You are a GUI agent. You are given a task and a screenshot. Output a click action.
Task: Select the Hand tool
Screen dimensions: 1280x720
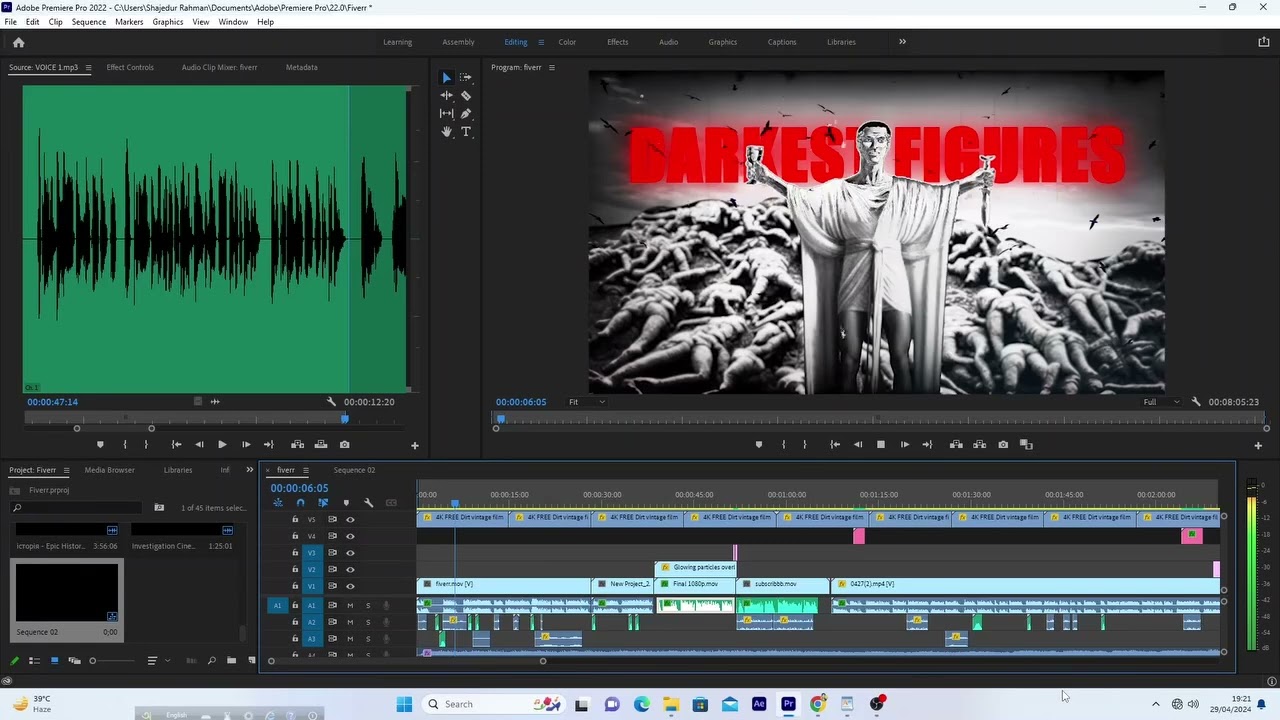pyautogui.click(x=446, y=131)
